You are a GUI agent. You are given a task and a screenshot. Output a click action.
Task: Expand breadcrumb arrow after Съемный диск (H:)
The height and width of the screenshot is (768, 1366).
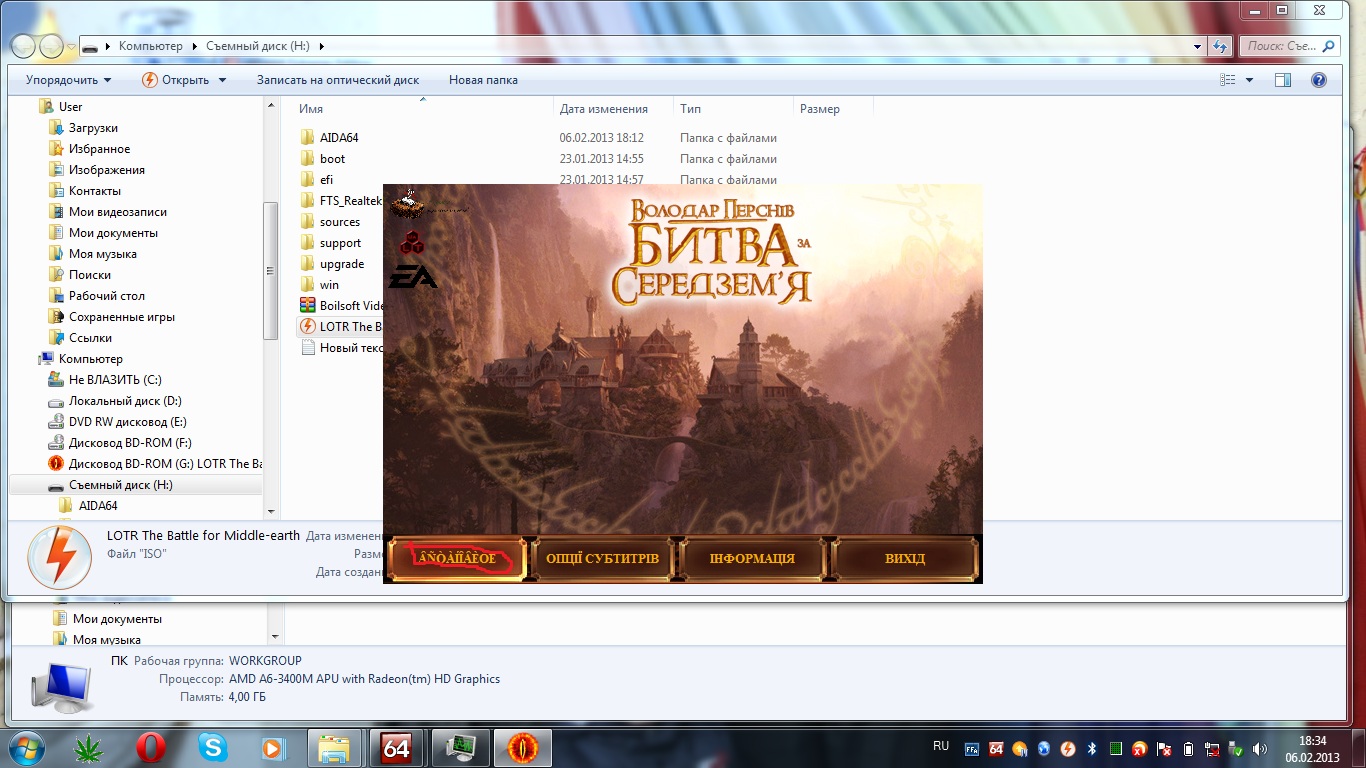[x=322, y=46]
